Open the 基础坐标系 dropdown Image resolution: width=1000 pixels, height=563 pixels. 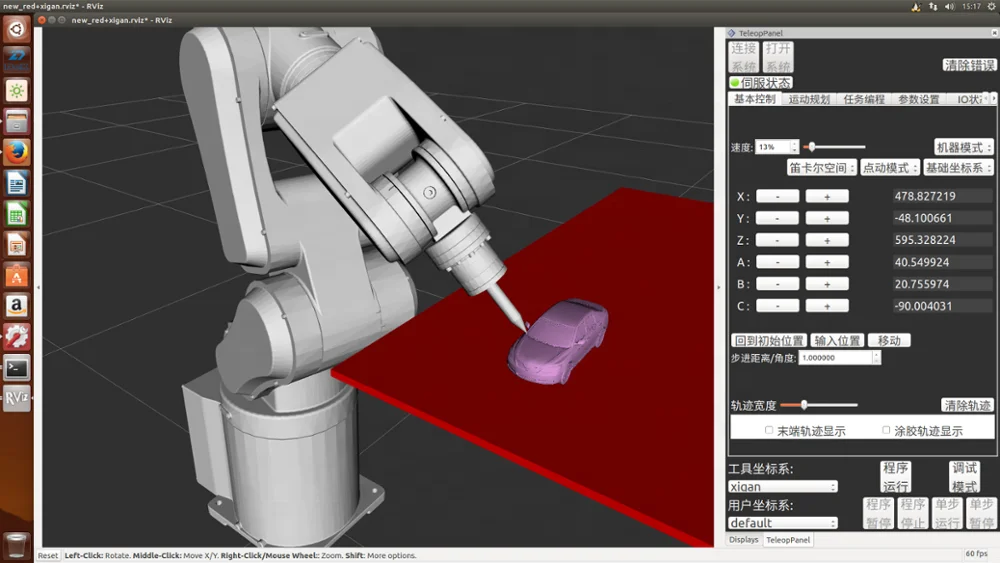coord(959,168)
